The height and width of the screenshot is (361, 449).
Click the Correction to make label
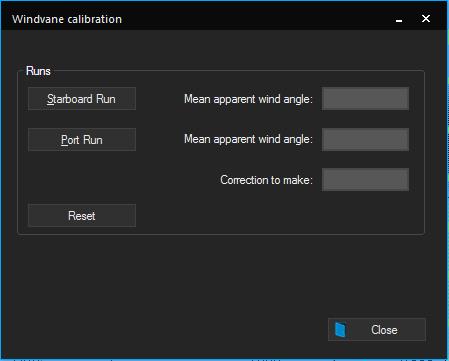pyautogui.click(x=266, y=180)
